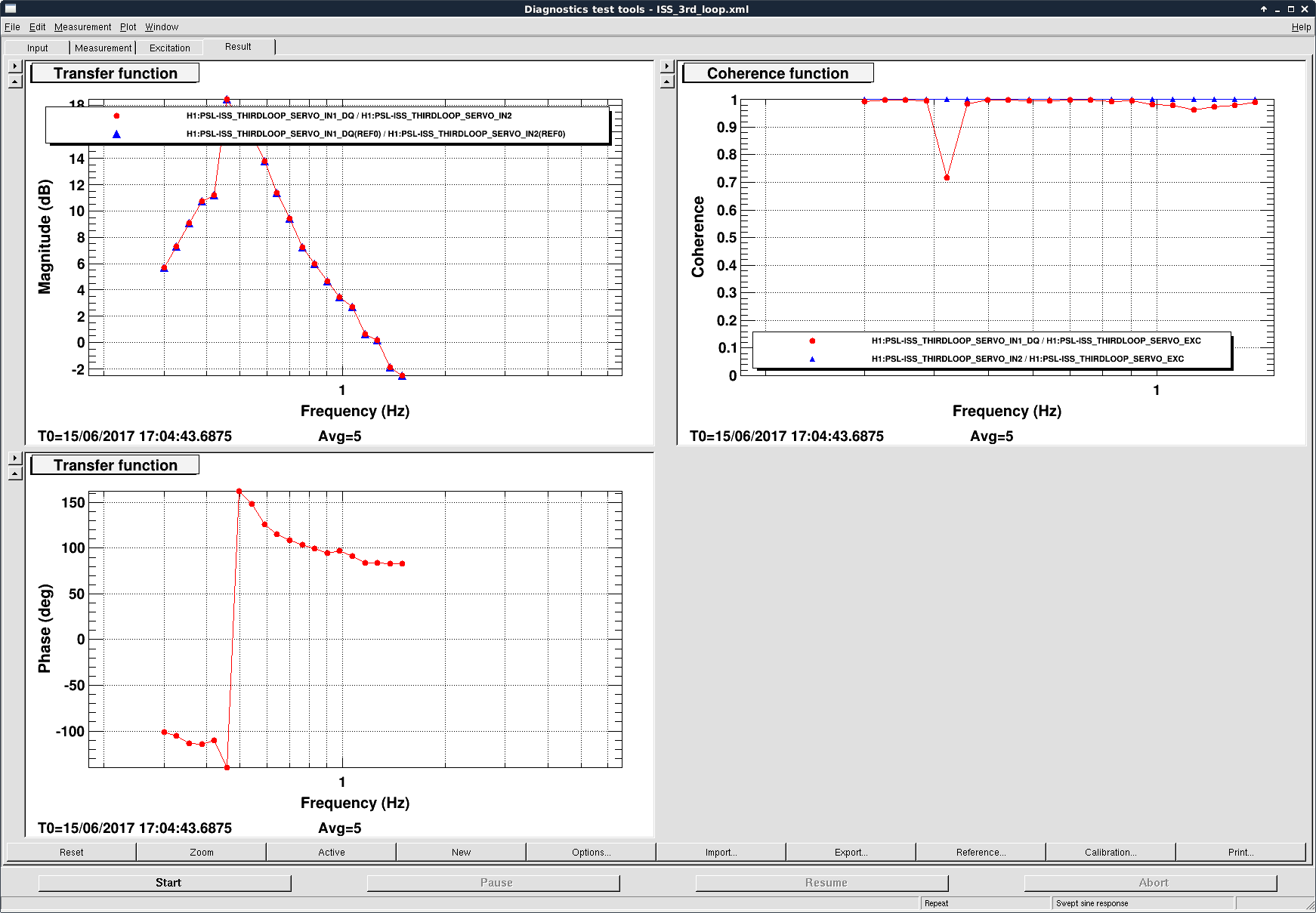Click T0 timestamp under phase plot

click(x=134, y=828)
